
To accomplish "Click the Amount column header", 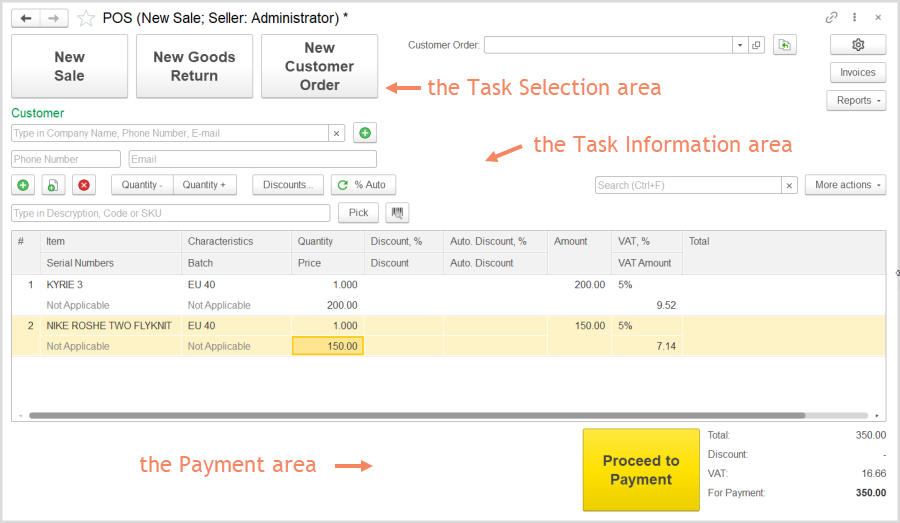I will [x=580, y=253].
